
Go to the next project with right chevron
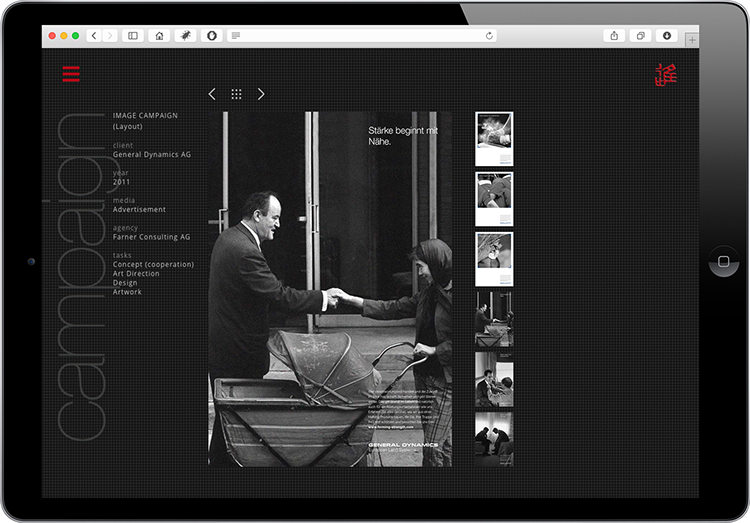[261, 94]
